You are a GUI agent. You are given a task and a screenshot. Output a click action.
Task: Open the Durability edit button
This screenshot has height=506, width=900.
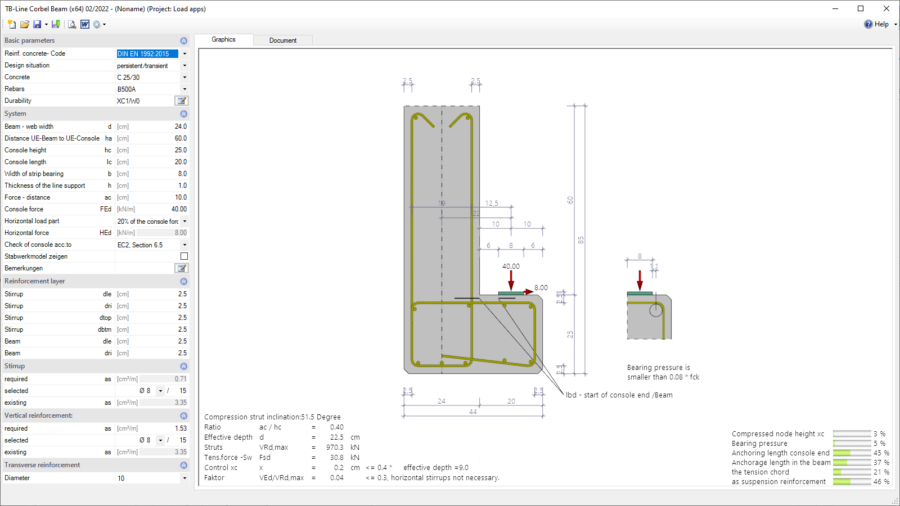pyautogui.click(x=182, y=101)
